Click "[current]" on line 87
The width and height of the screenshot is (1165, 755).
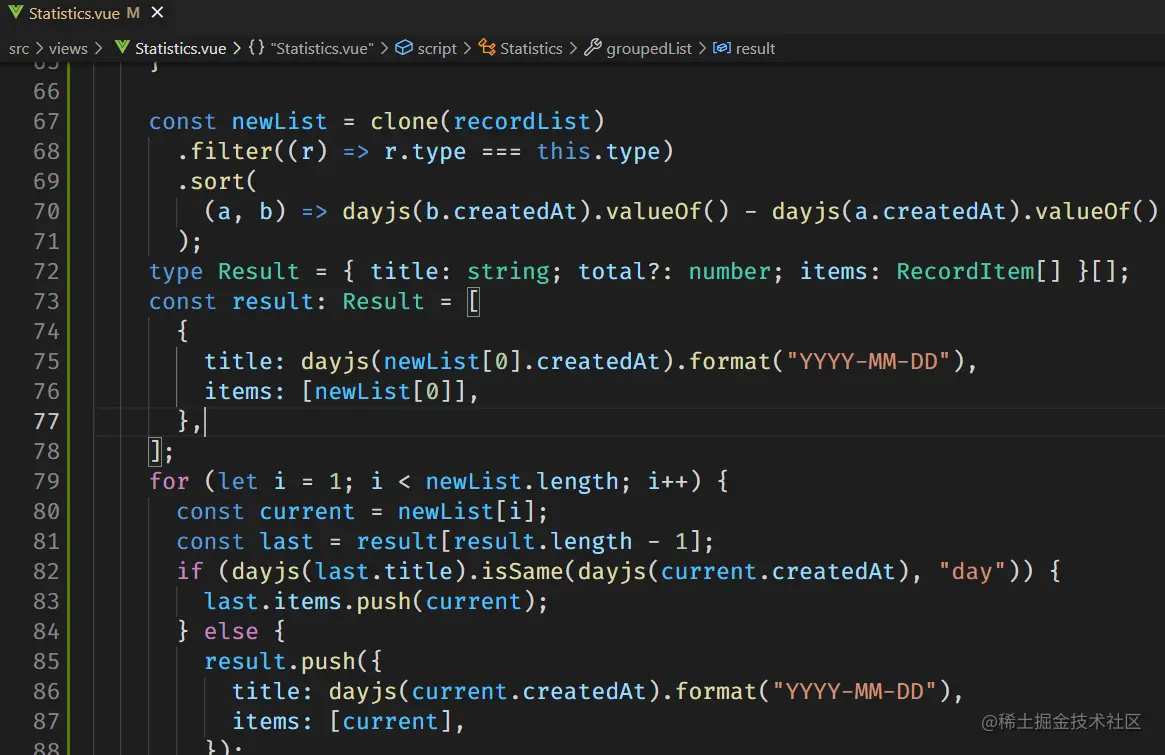click(390, 721)
